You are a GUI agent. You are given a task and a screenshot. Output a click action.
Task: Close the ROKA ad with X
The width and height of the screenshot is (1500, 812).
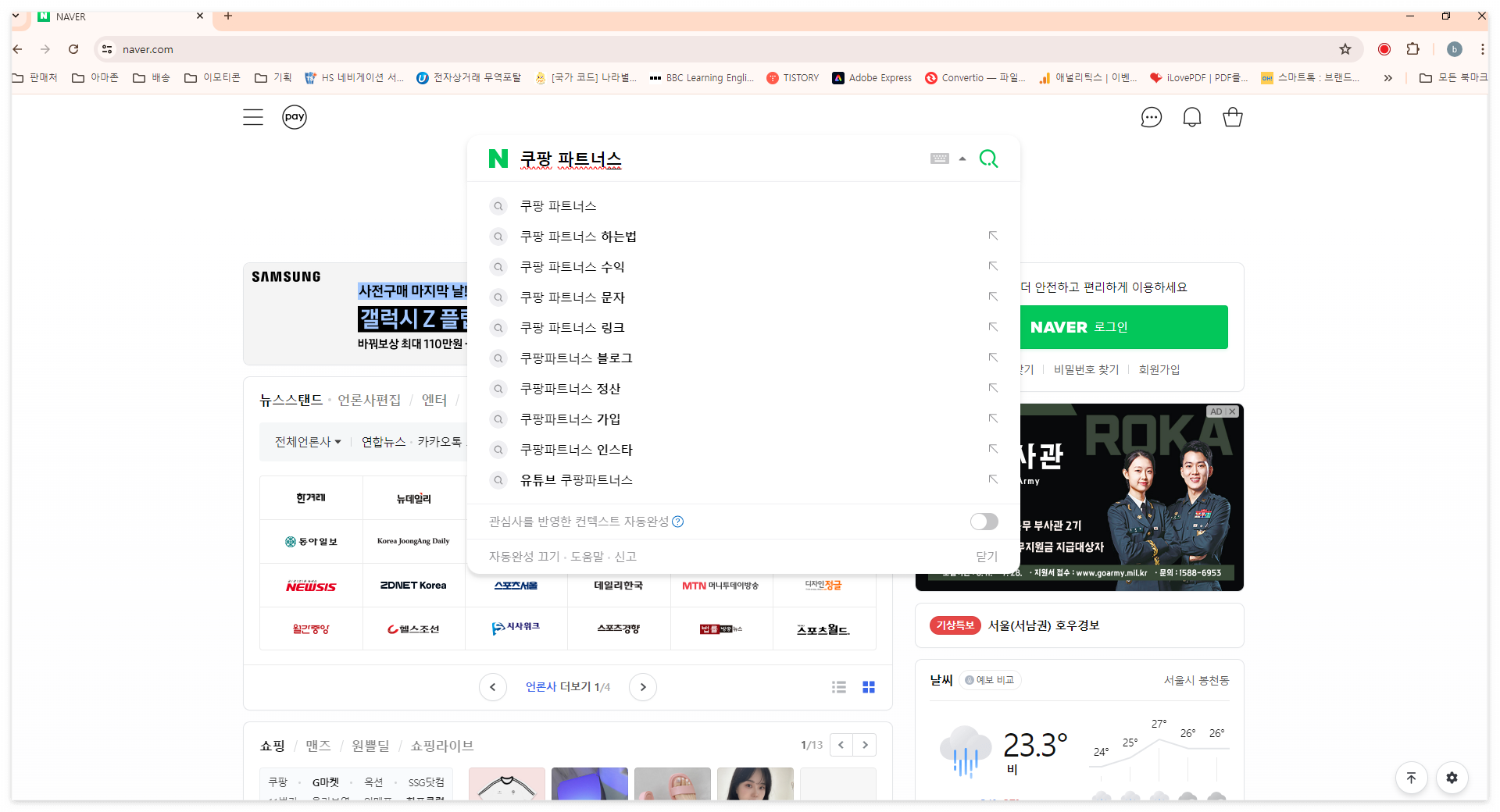(x=1232, y=411)
